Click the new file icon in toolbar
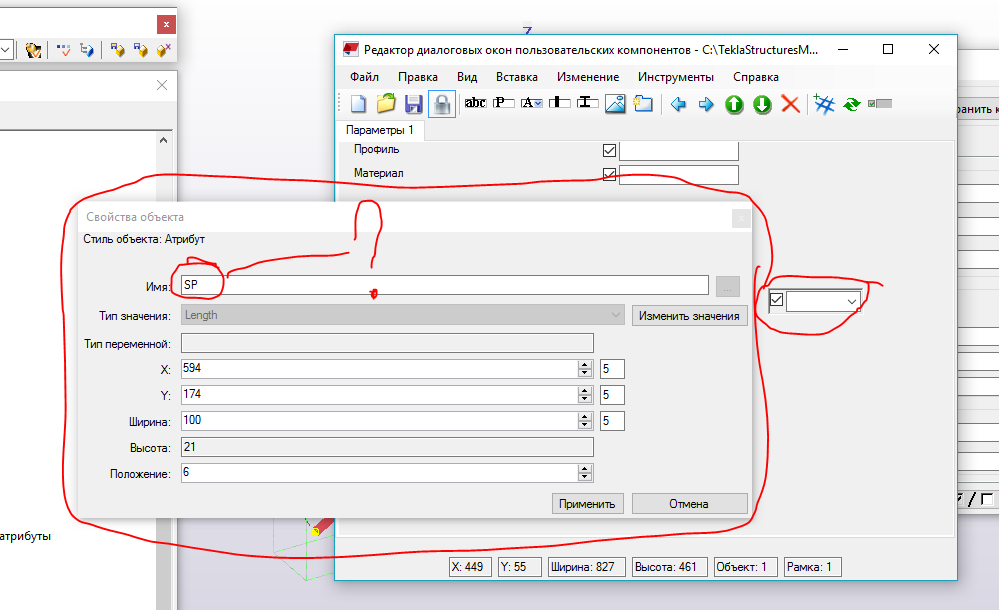The height and width of the screenshot is (610, 999). (x=358, y=103)
